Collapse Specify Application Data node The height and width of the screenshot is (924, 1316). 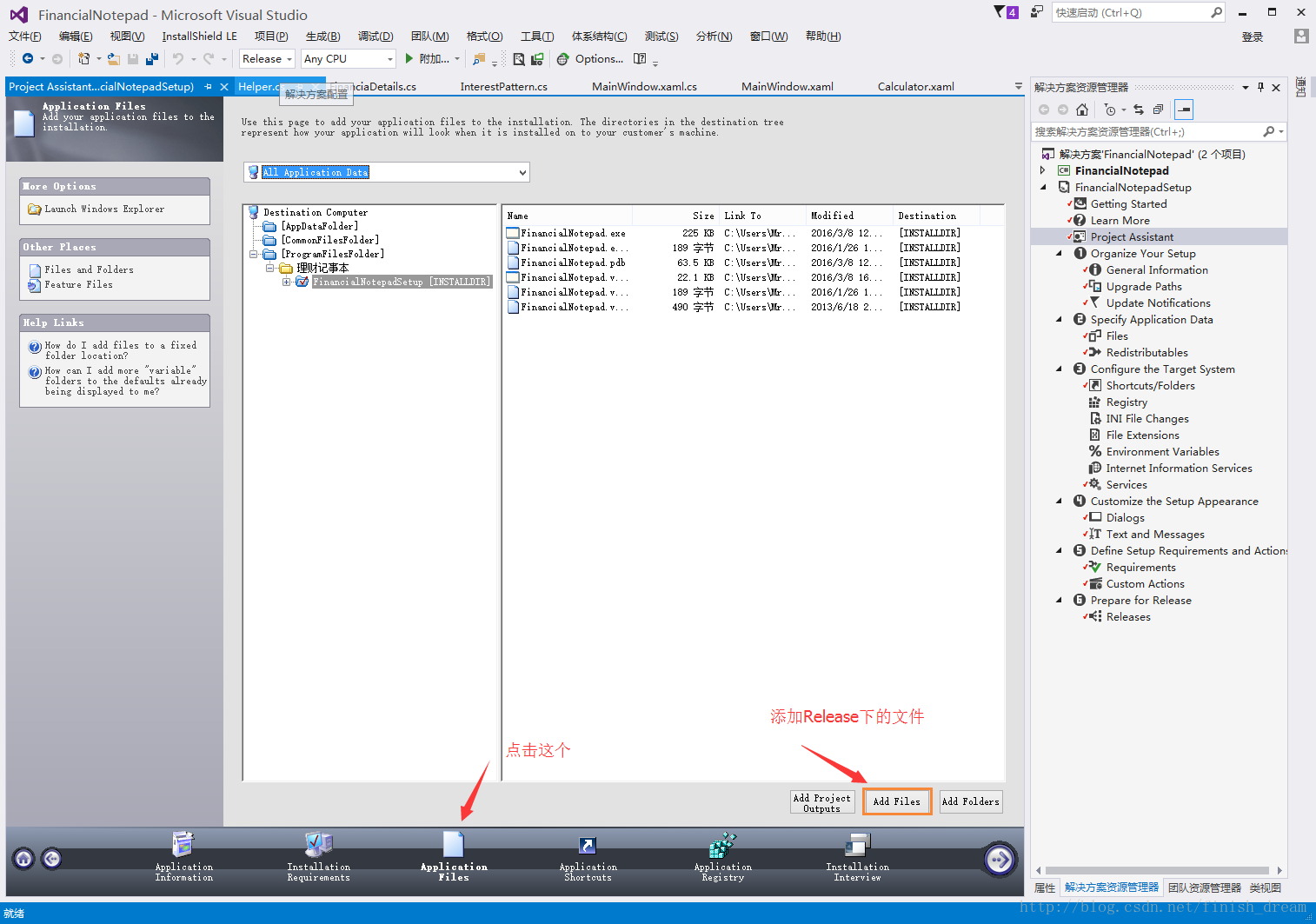[1059, 319]
